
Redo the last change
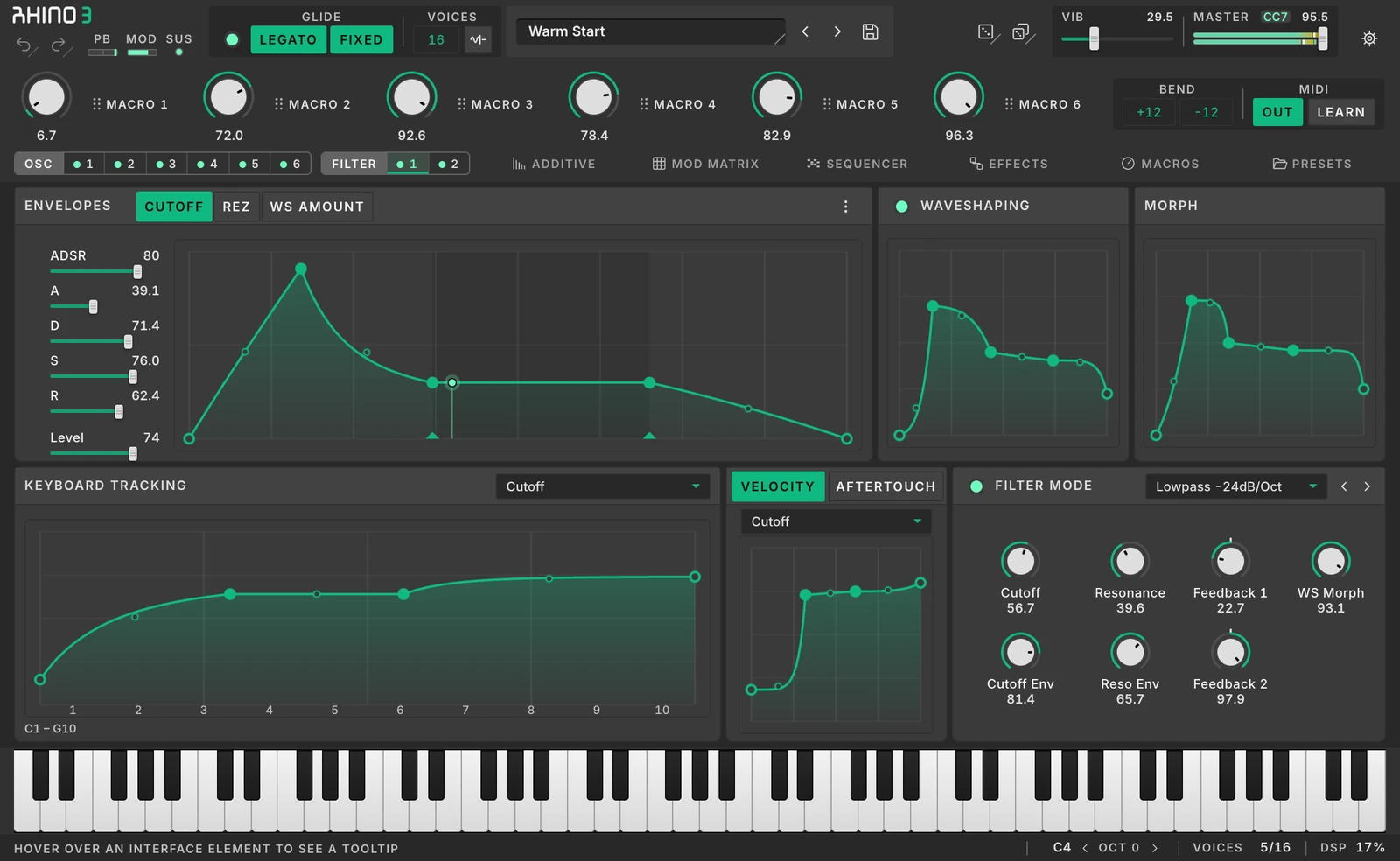59,45
